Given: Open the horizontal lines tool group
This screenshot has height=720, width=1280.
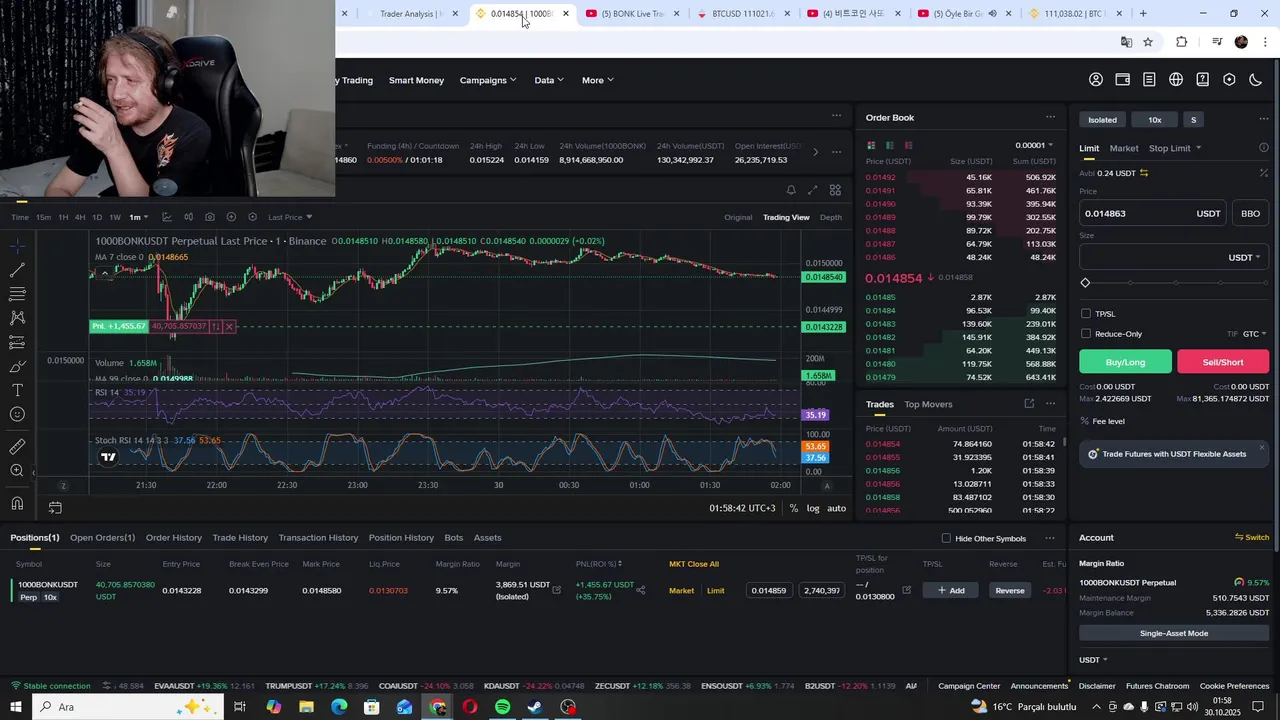Looking at the screenshot, I should [17, 294].
